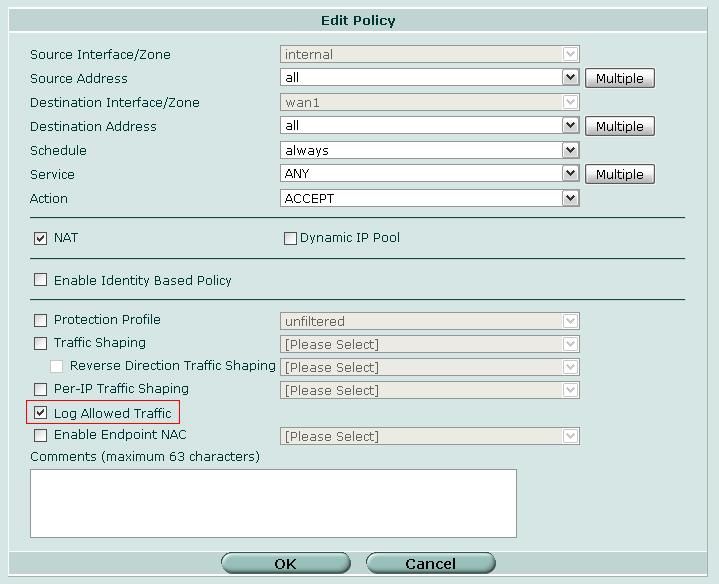Open the Source Address dropdown

pyautogui.click(x=570, y=77)
